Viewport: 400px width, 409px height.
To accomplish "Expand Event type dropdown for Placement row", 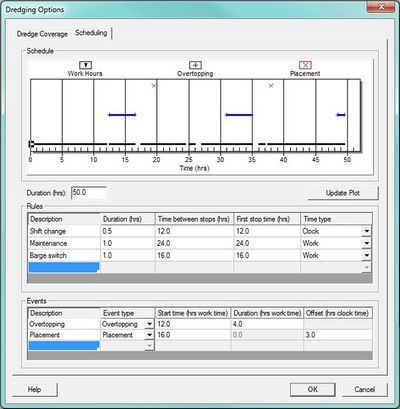I will click(x=149, y=335).
